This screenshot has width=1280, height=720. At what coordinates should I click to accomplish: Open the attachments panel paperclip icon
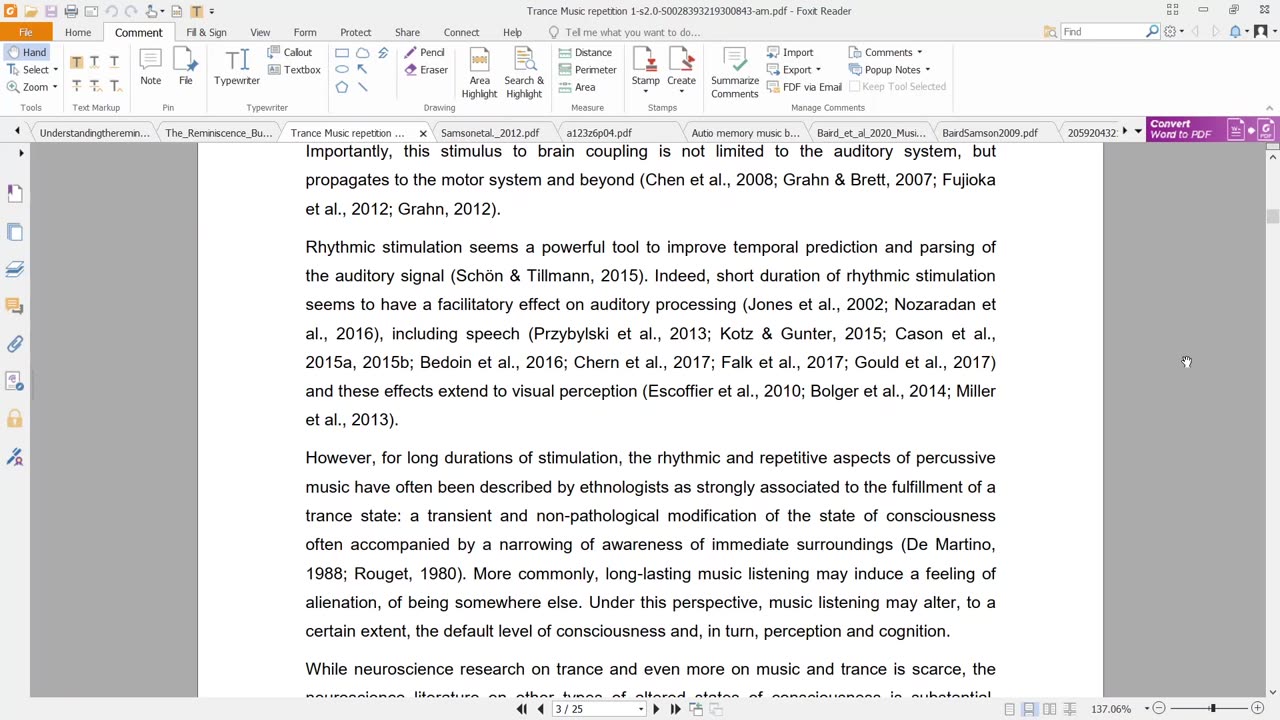15,344
